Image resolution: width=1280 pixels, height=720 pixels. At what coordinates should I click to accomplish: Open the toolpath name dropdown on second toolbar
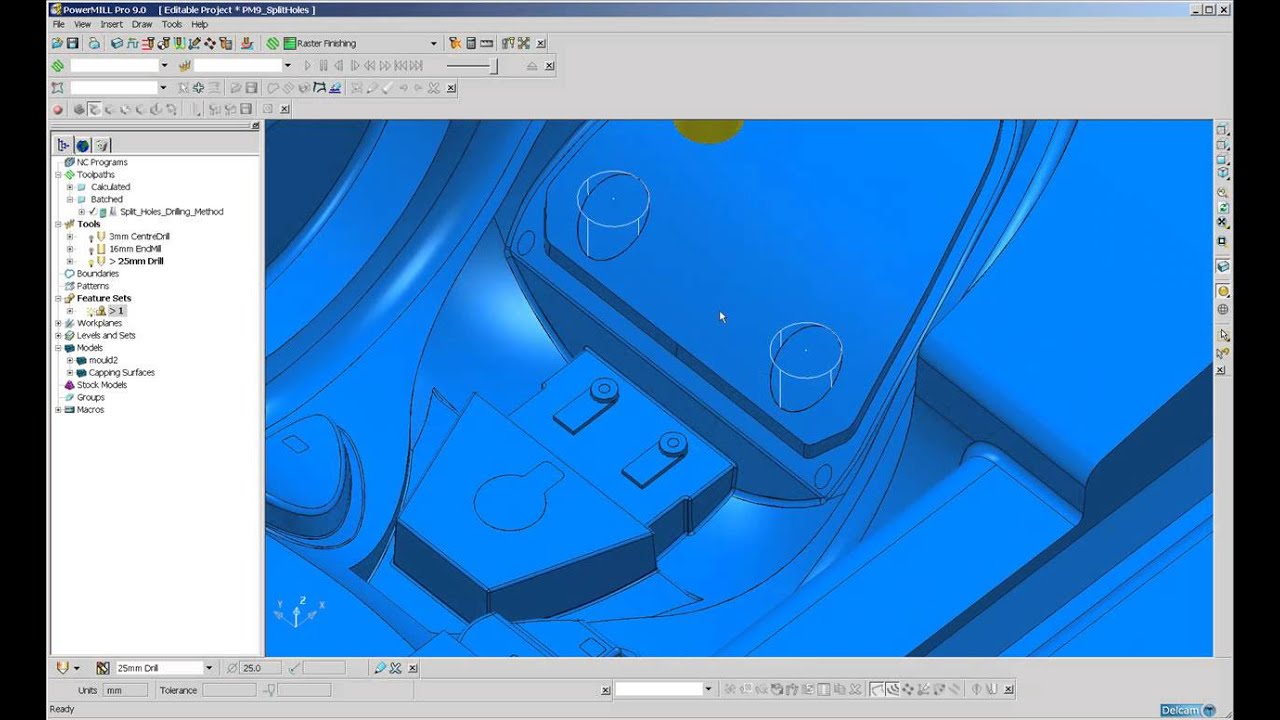165,66
